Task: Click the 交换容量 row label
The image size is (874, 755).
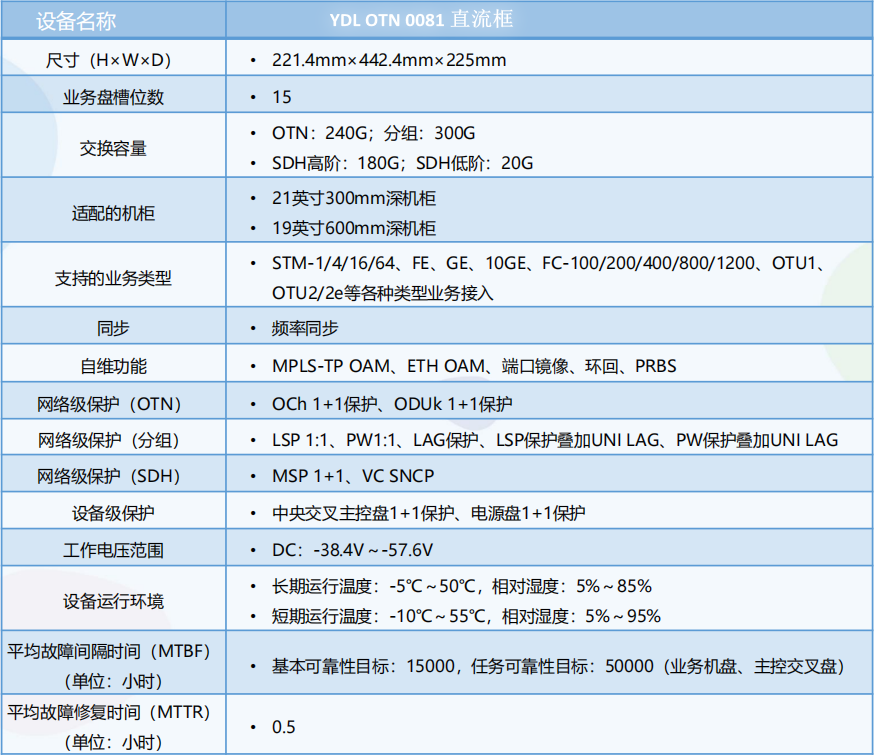Action: [x=113, y=148]
